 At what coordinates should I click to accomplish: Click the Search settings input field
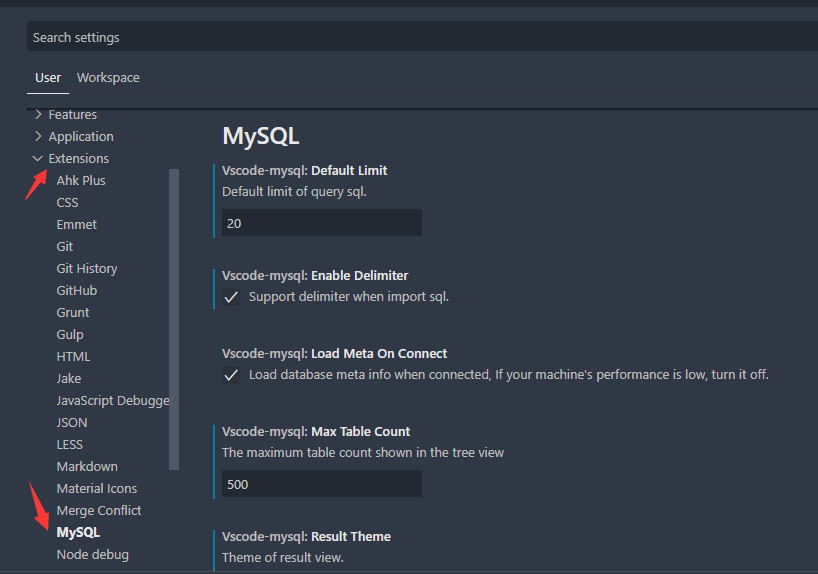click(422, 37)
